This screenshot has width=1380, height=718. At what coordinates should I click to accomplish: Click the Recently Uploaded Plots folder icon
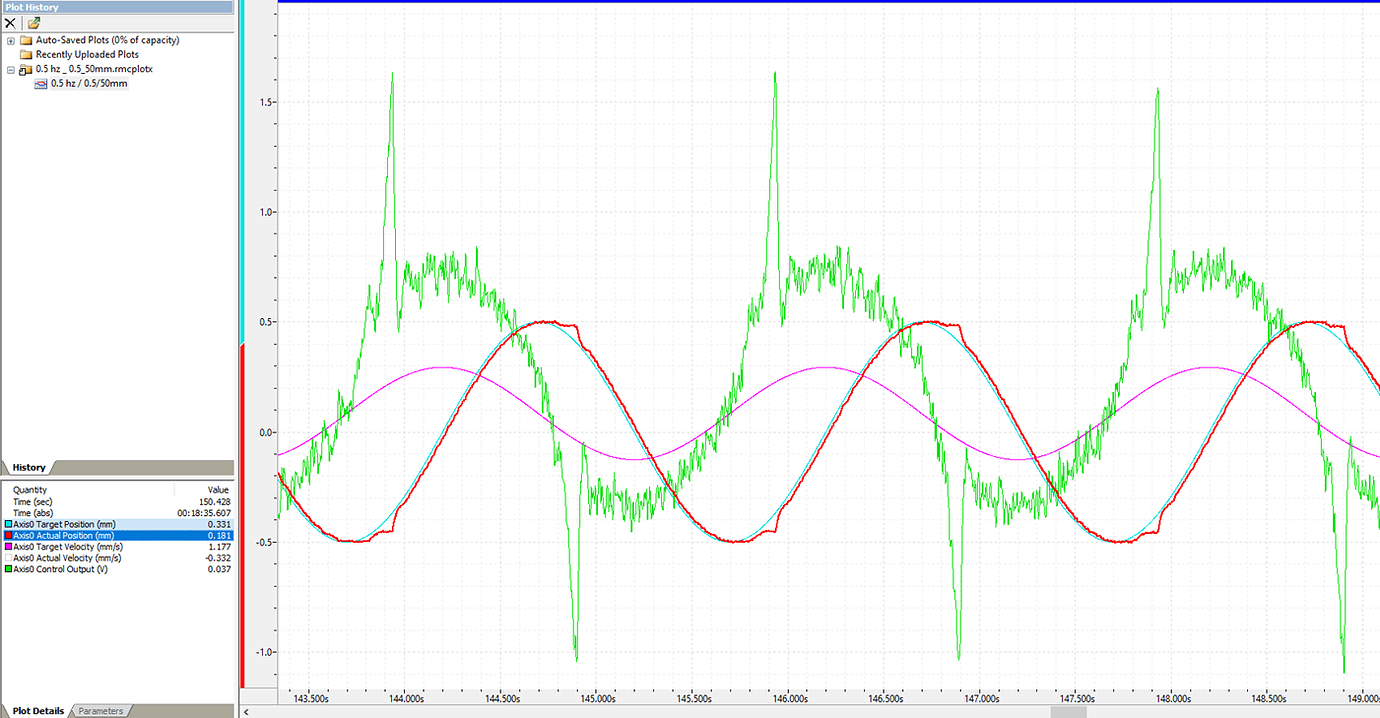pos(26,54)
